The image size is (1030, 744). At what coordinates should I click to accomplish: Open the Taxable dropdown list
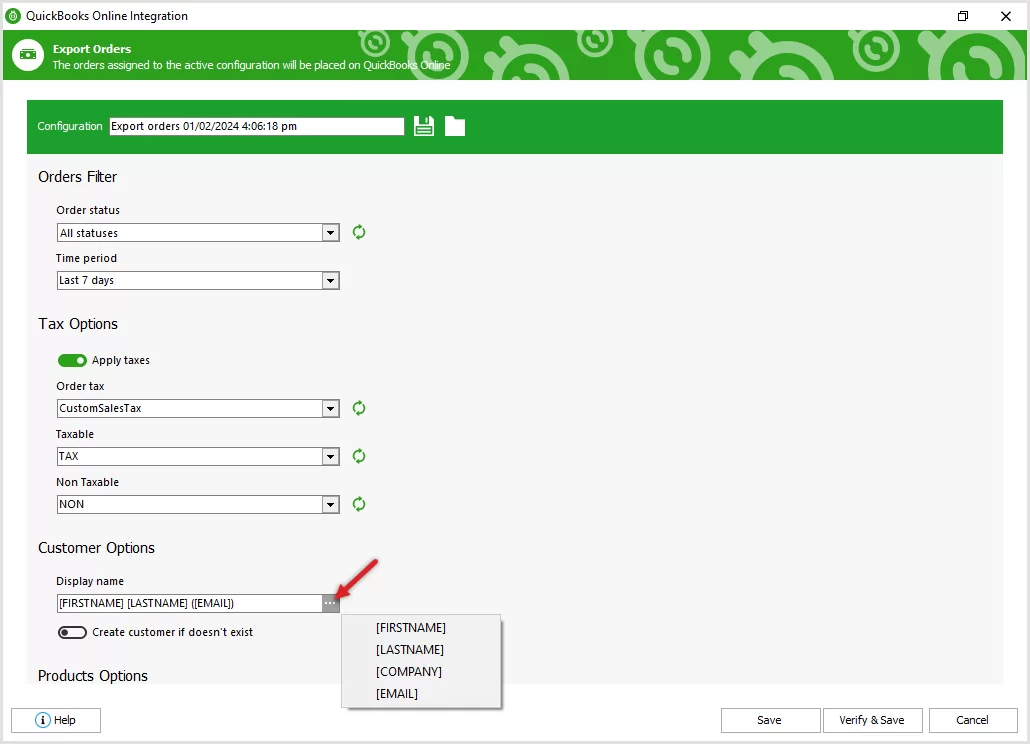click(x=330, y=456)
